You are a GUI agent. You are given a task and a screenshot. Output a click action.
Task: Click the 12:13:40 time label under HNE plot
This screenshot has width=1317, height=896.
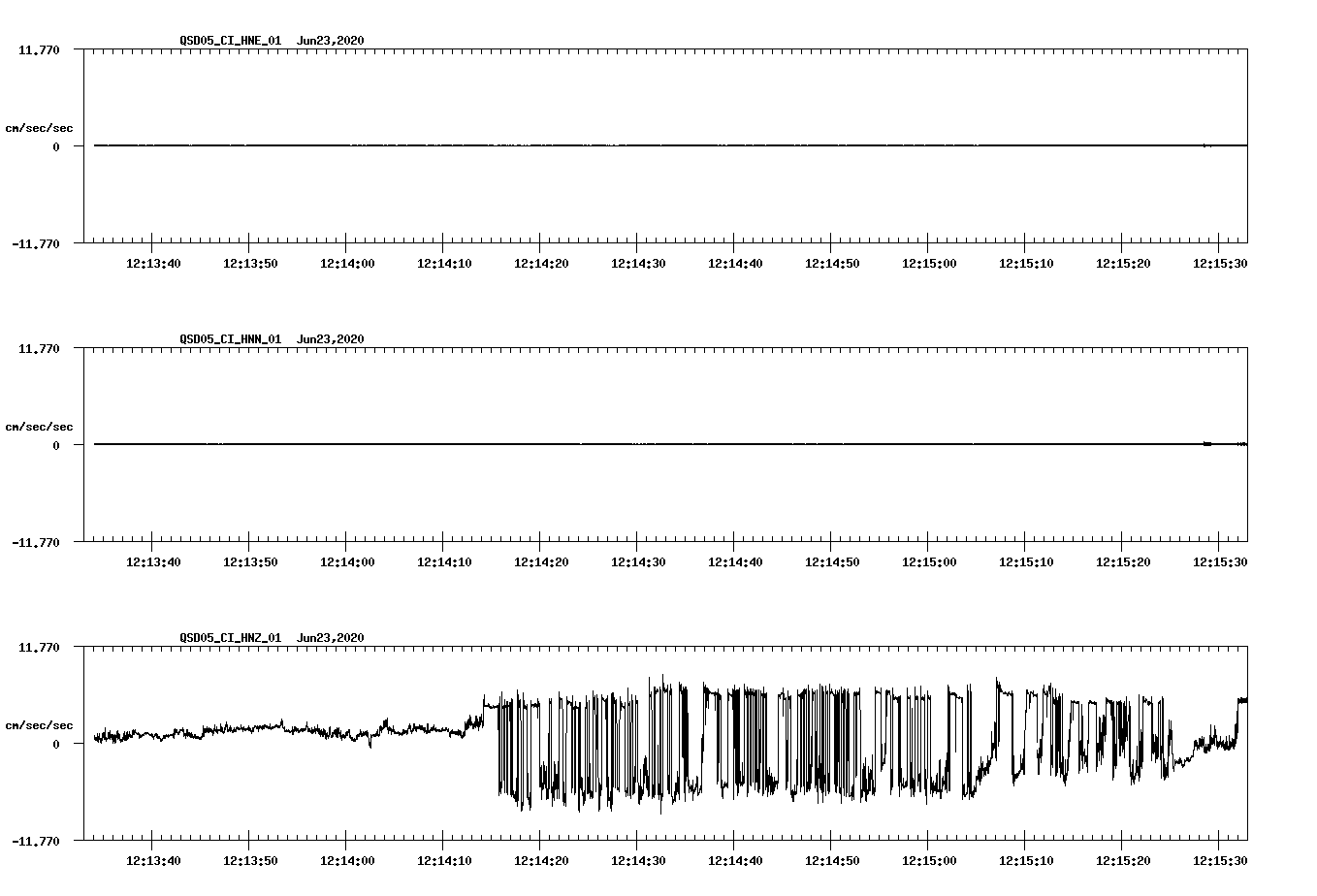coord(153,264)
